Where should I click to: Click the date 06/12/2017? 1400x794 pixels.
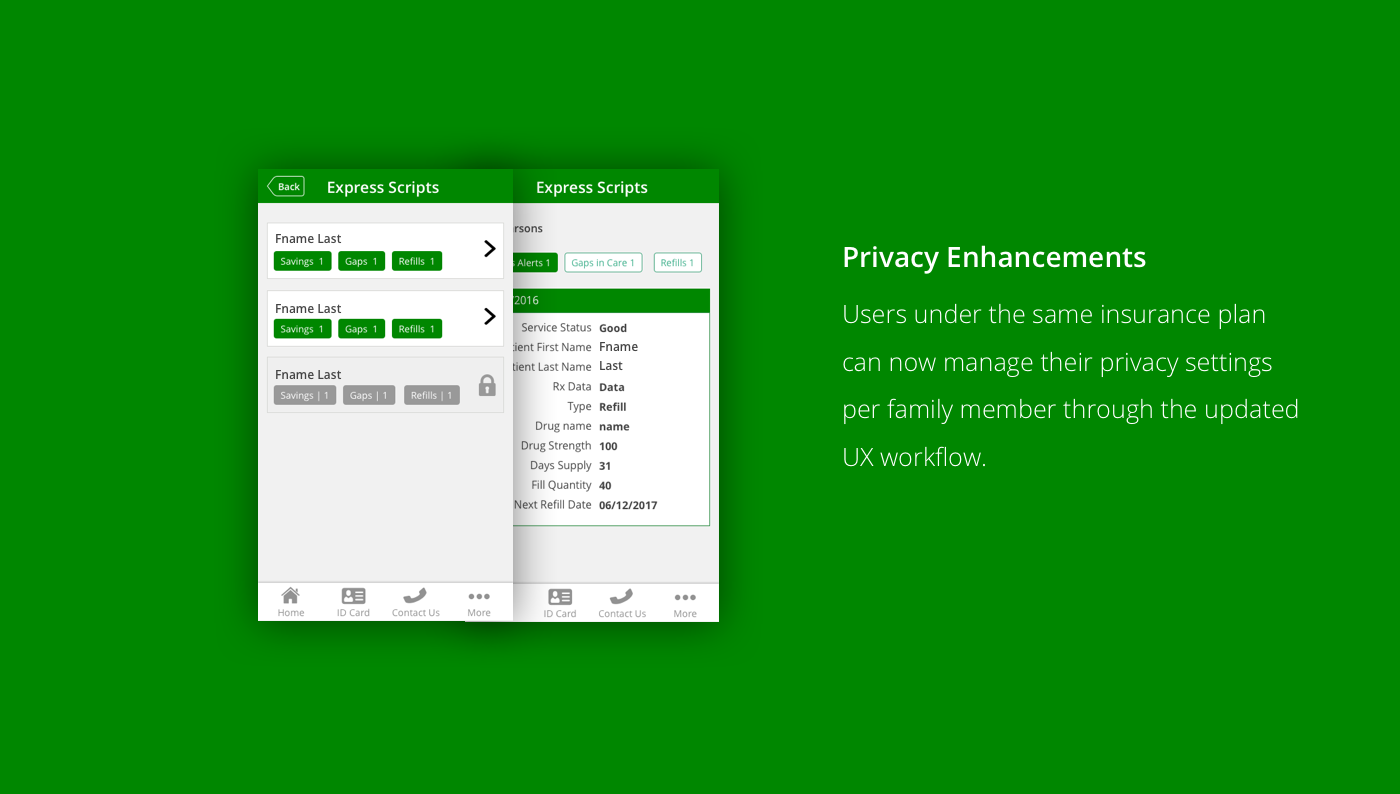628,505
